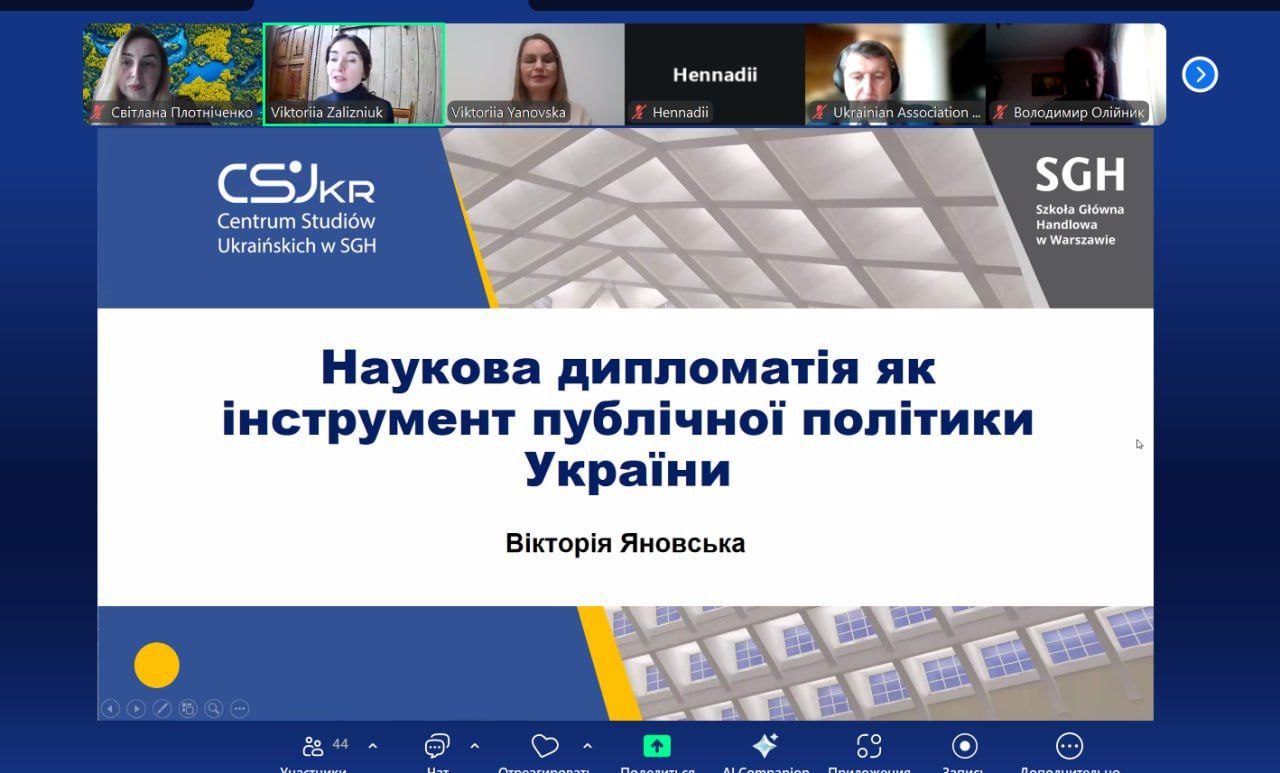The width and height of the screenshot is (1280, 773).
Task: Select Ukrainian Association video tile
Action: tap(895, 74)
